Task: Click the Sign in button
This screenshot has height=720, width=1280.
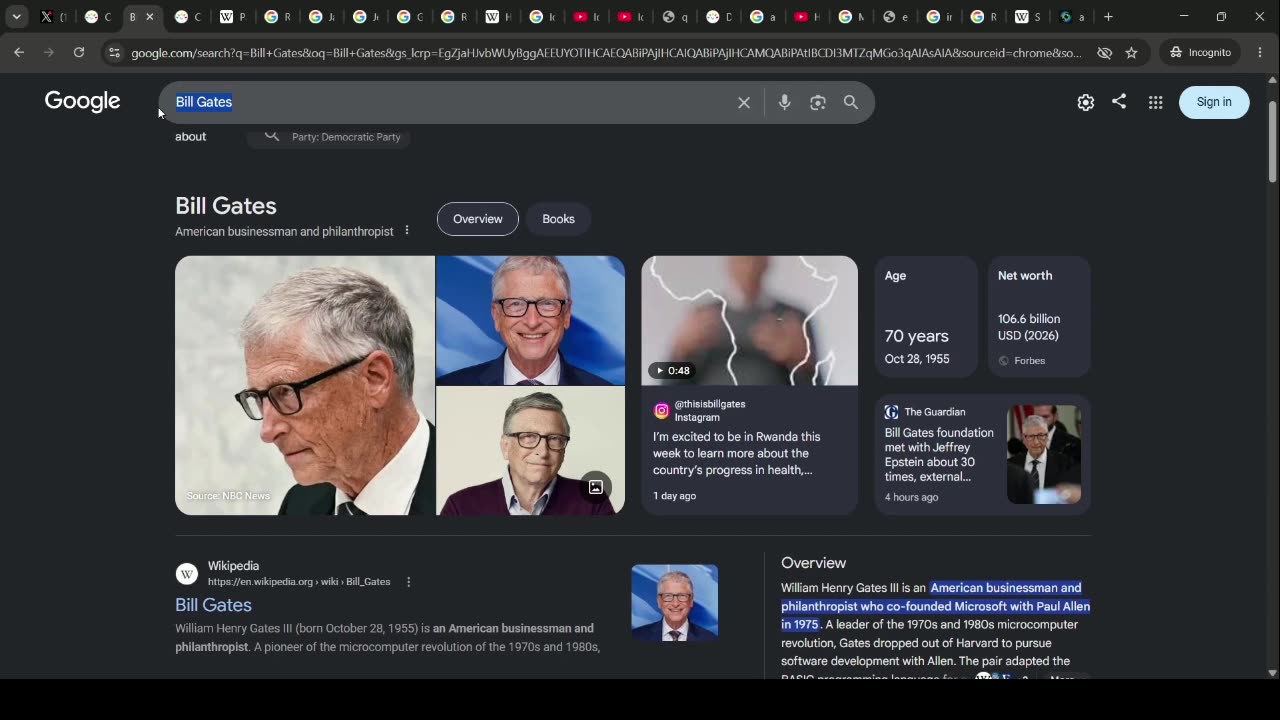Action: click(1214, 102)
